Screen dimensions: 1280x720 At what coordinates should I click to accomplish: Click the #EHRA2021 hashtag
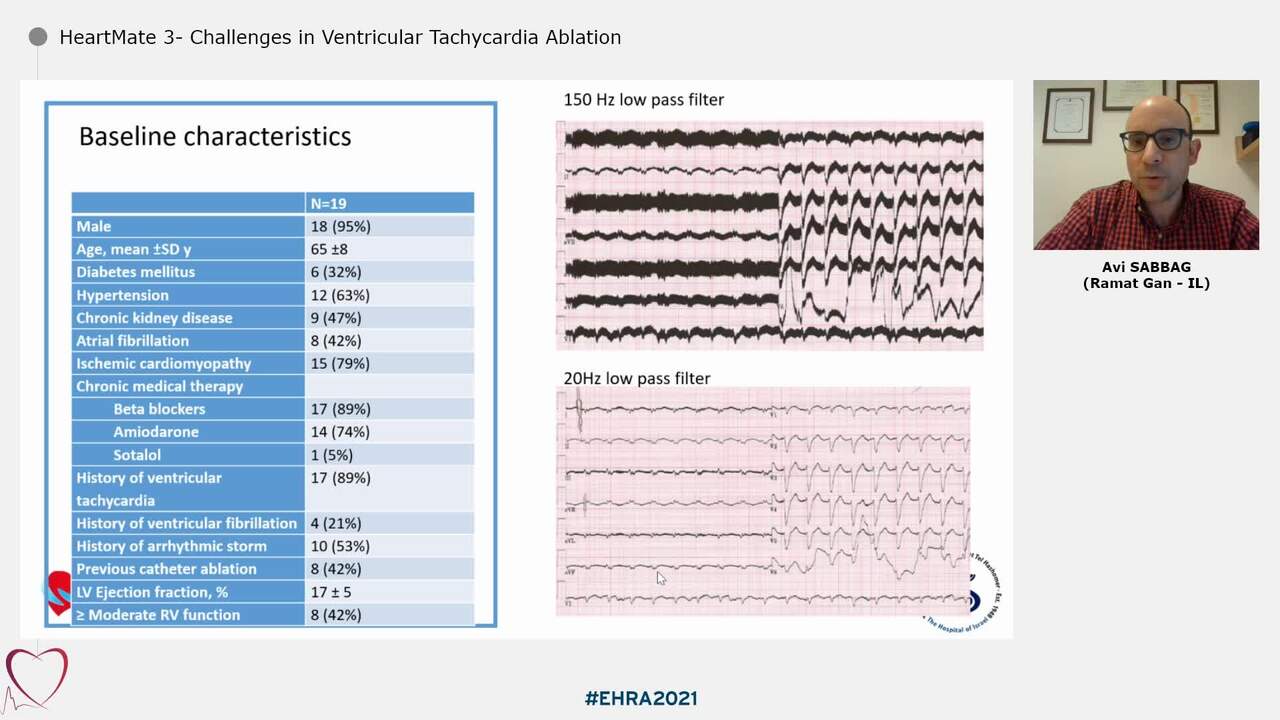(x=641, y=698)
